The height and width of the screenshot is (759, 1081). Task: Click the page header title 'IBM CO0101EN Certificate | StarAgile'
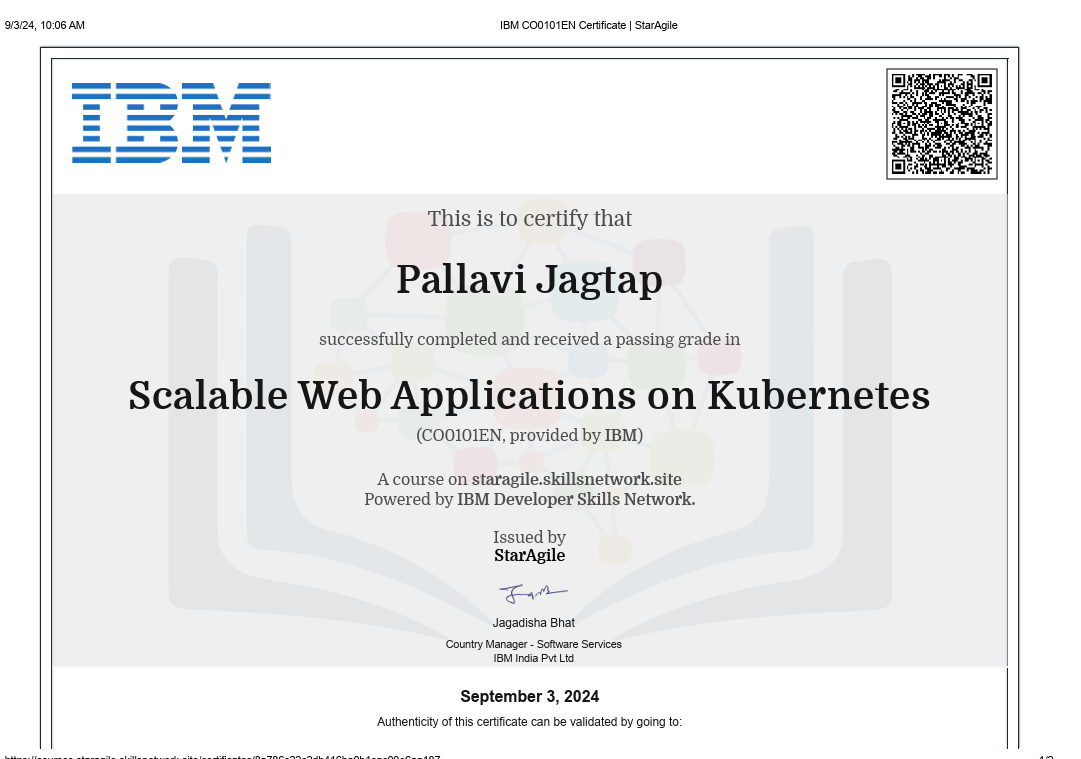[589, 26]
